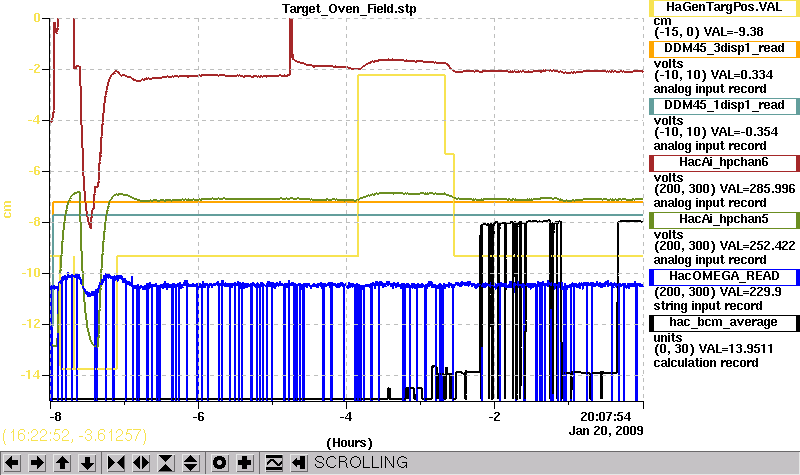Click the 'string input record' description text
The width and height of the screenshot is (800, 475).
pos(708,306)
